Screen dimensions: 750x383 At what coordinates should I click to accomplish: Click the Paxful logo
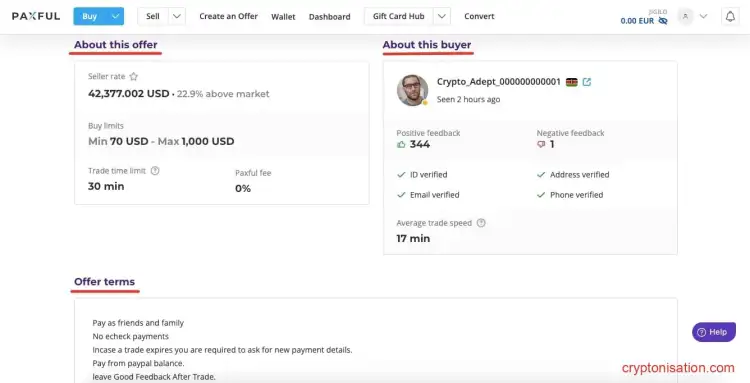36,16
